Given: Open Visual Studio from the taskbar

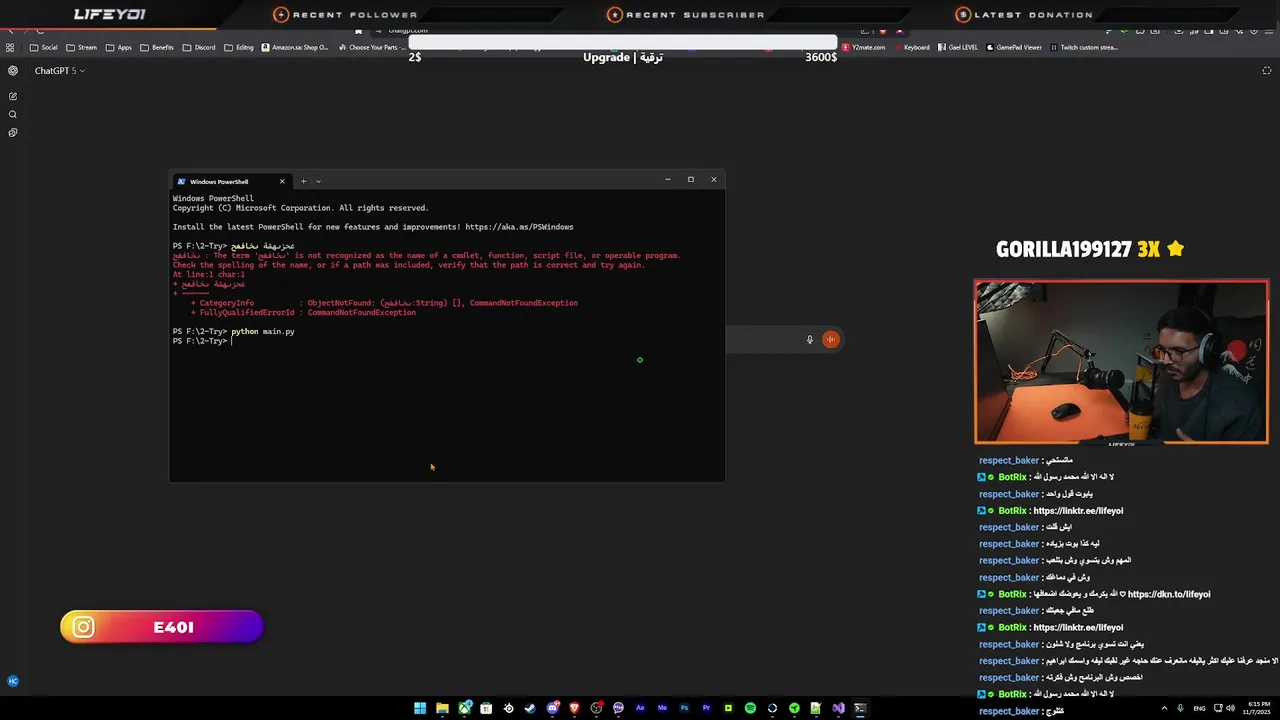Looking at the screenshot, I should tap(838, 708).
